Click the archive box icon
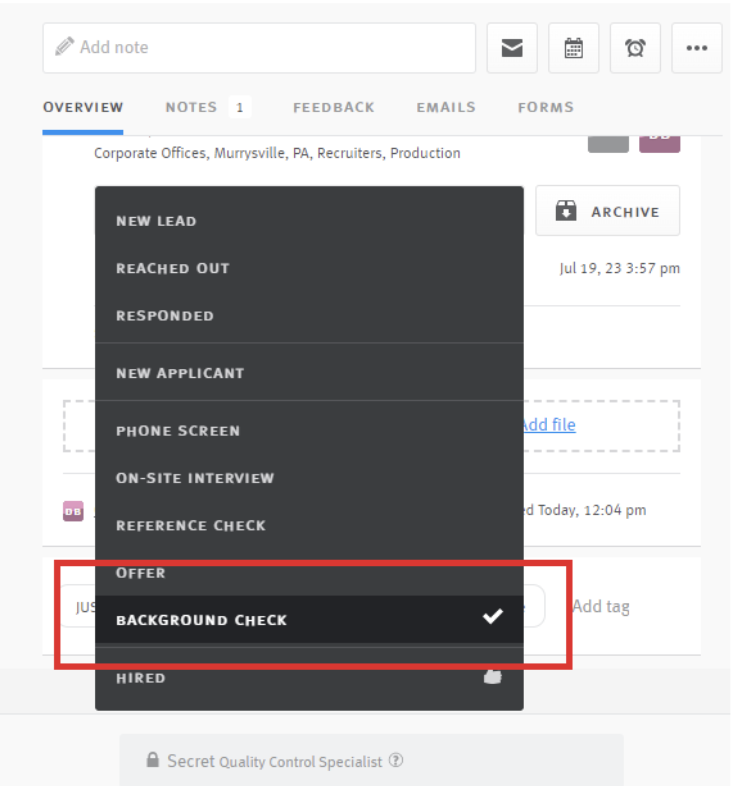Screen dimensions: 732x786 pos(566,211)
